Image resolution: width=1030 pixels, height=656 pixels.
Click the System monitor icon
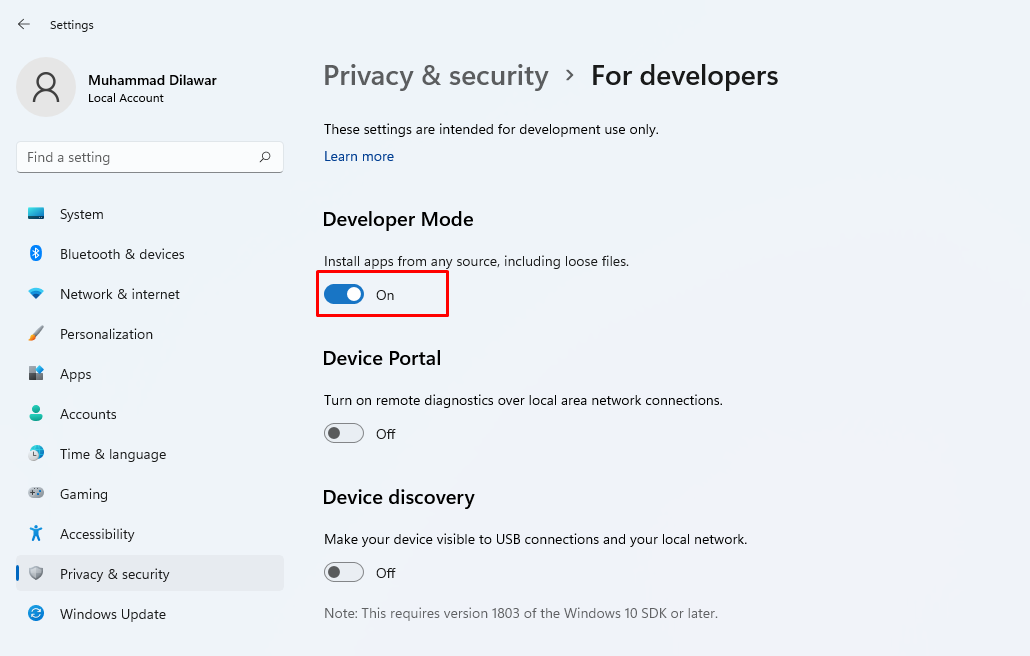pos(36,214)
